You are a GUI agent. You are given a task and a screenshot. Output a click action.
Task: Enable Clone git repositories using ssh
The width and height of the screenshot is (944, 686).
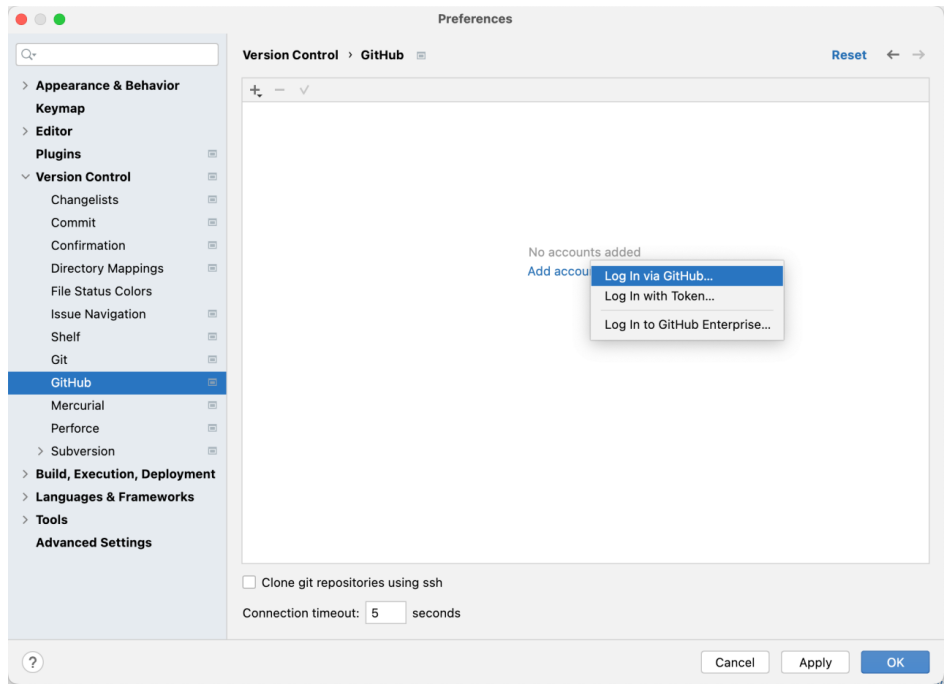click(249, 582)
